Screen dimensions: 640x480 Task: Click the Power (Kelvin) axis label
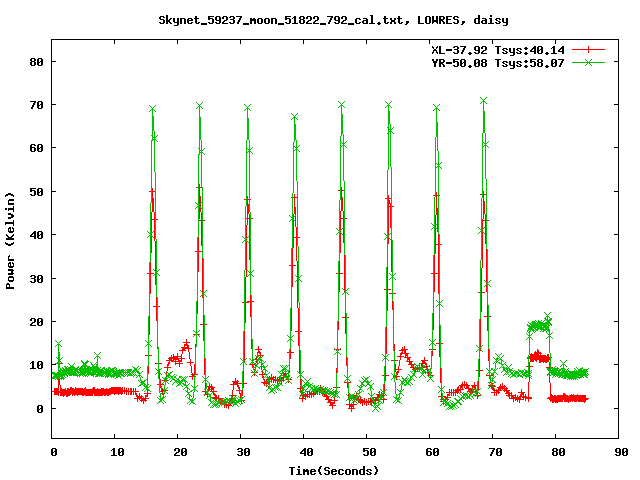pos(10,241)
